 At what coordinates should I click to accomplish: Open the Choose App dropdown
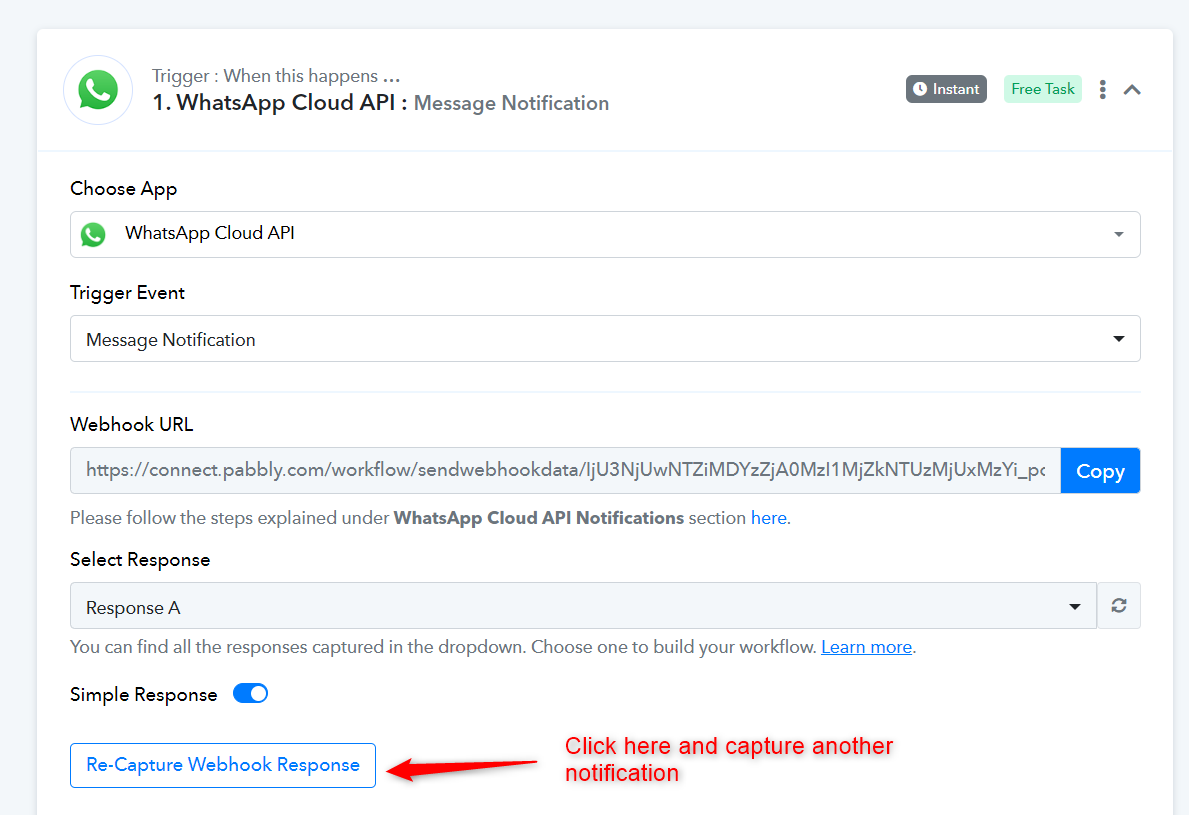(605, 234)
